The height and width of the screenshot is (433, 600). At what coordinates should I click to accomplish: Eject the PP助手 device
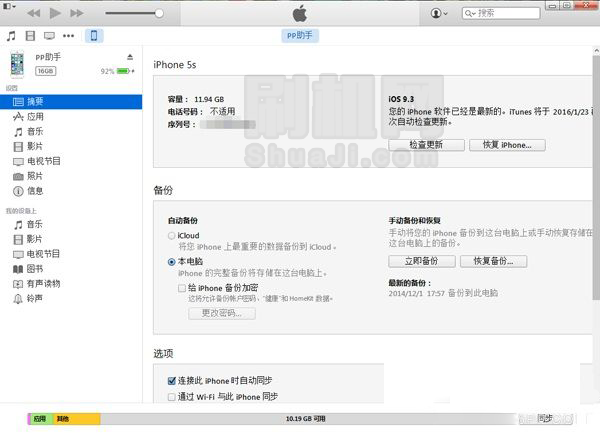click(x=130, y=57)
